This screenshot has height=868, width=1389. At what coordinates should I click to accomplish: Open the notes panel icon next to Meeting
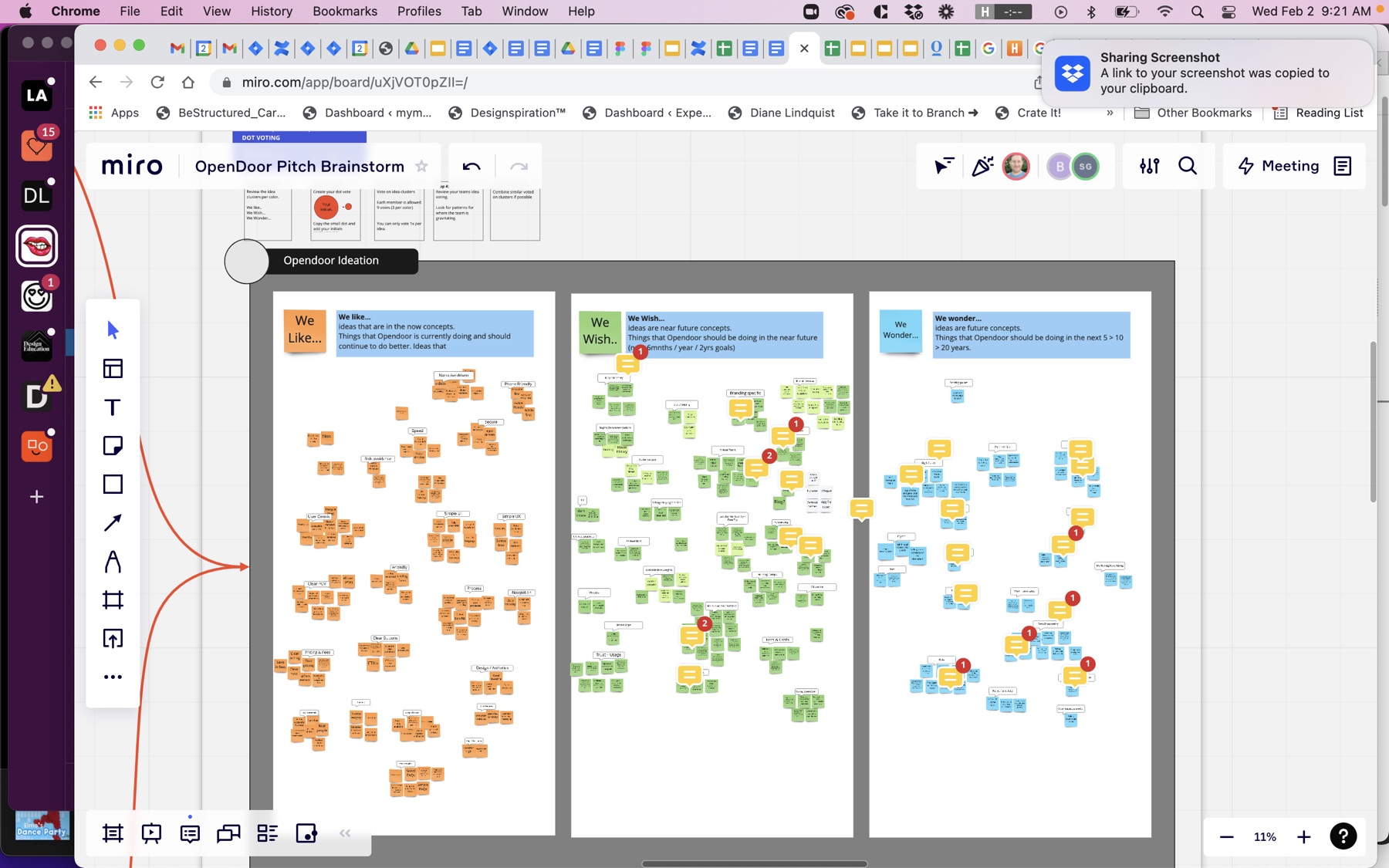pyautogui.click(x=1343, y=166)
